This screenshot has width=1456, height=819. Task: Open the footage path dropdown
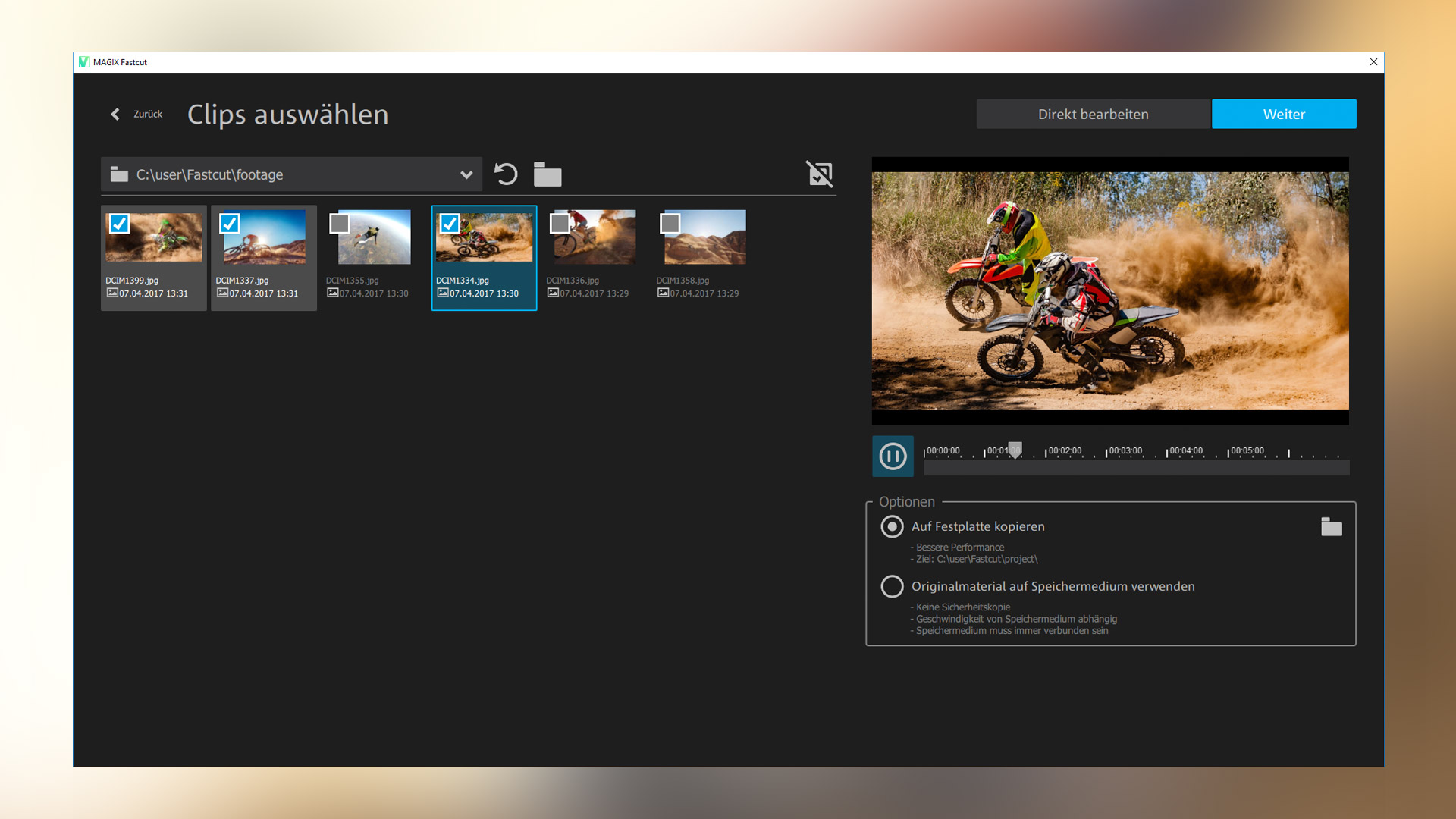(465, 174)
